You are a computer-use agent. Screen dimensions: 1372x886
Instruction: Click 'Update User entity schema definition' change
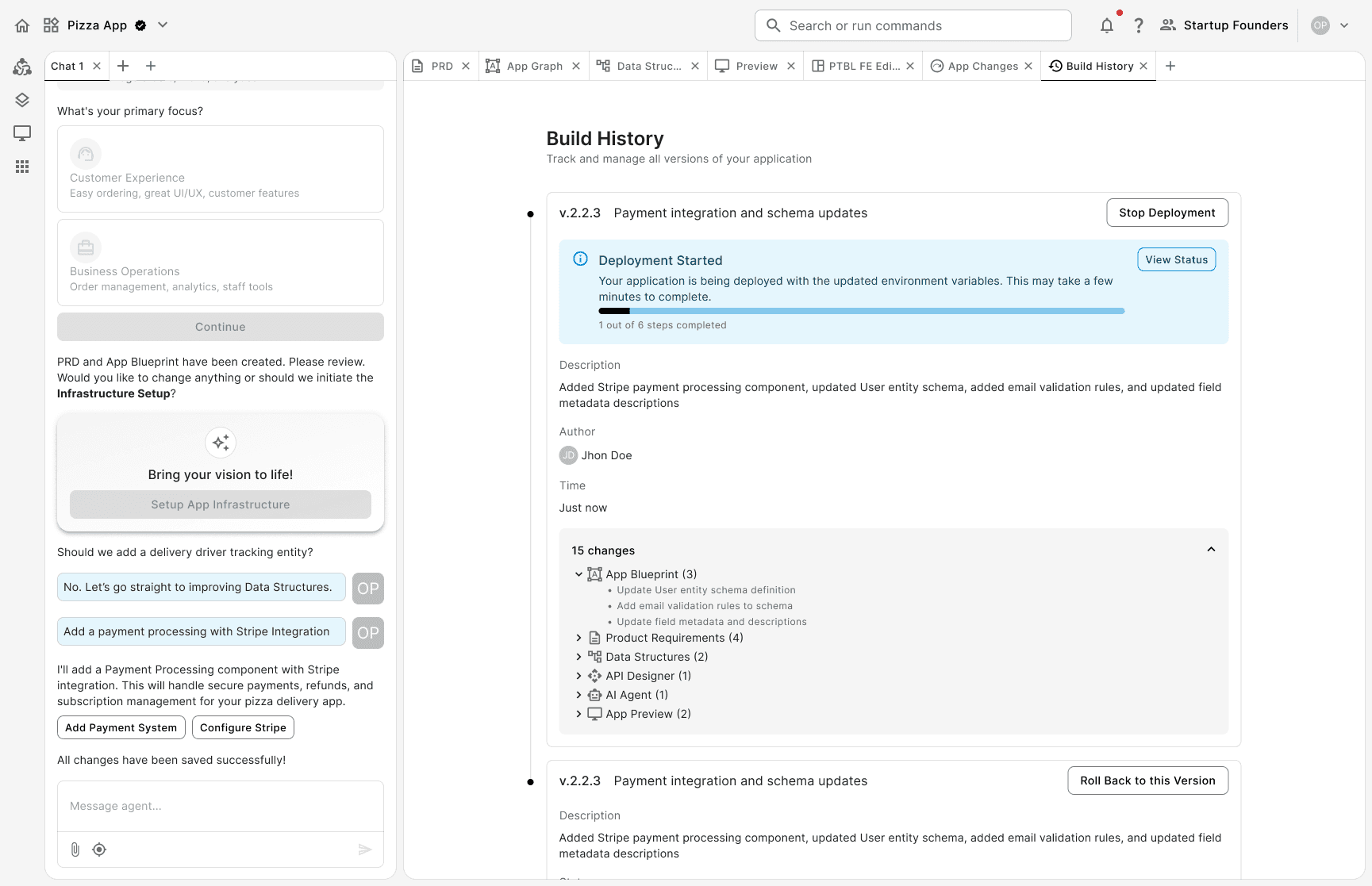point(706,590)
